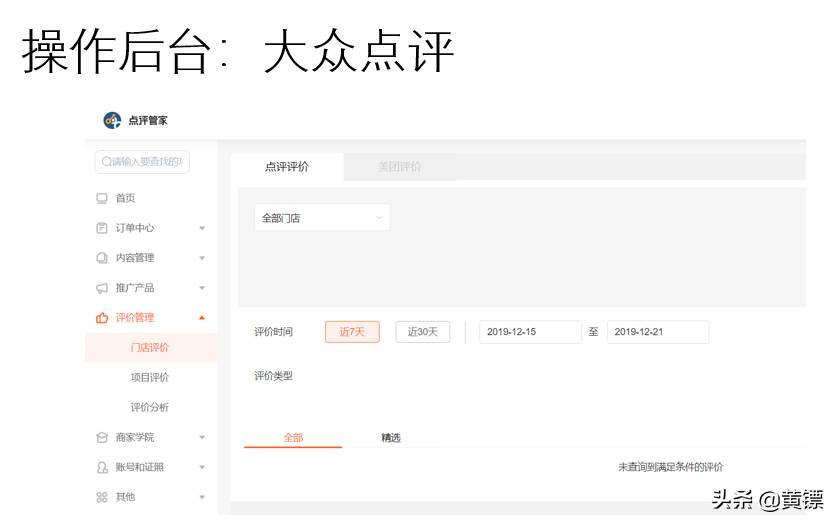Click the 订单中心 clipboard icon

102,228
